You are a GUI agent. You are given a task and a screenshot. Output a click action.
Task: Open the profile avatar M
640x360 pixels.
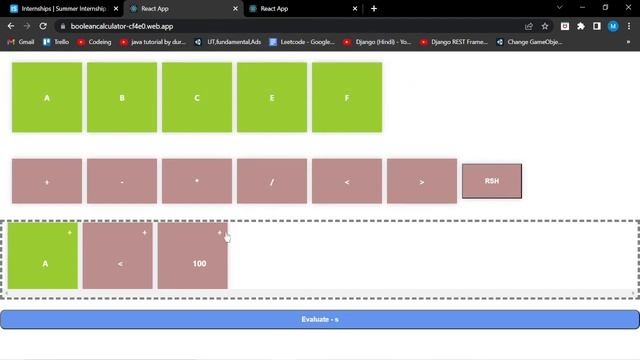click(x=613, y=26)
